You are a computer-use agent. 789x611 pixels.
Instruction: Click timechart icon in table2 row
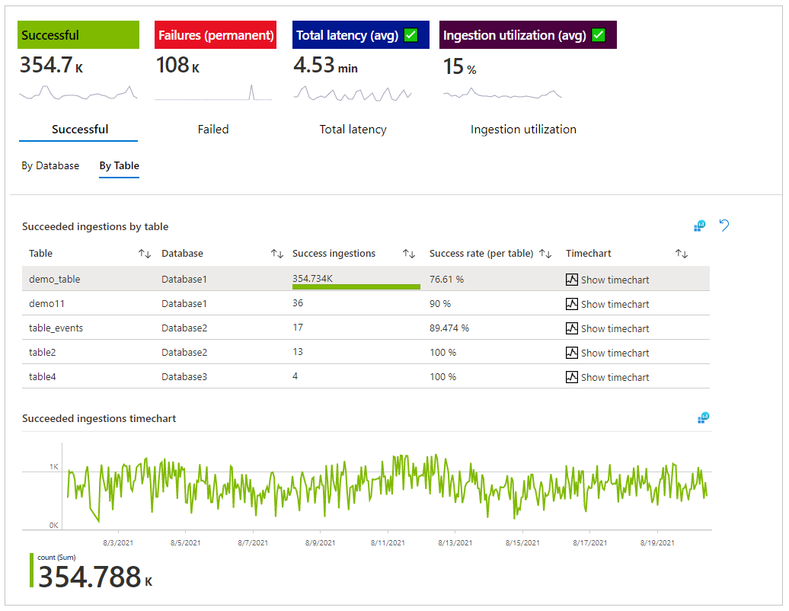pyautogui.click(x=572, y=353)
